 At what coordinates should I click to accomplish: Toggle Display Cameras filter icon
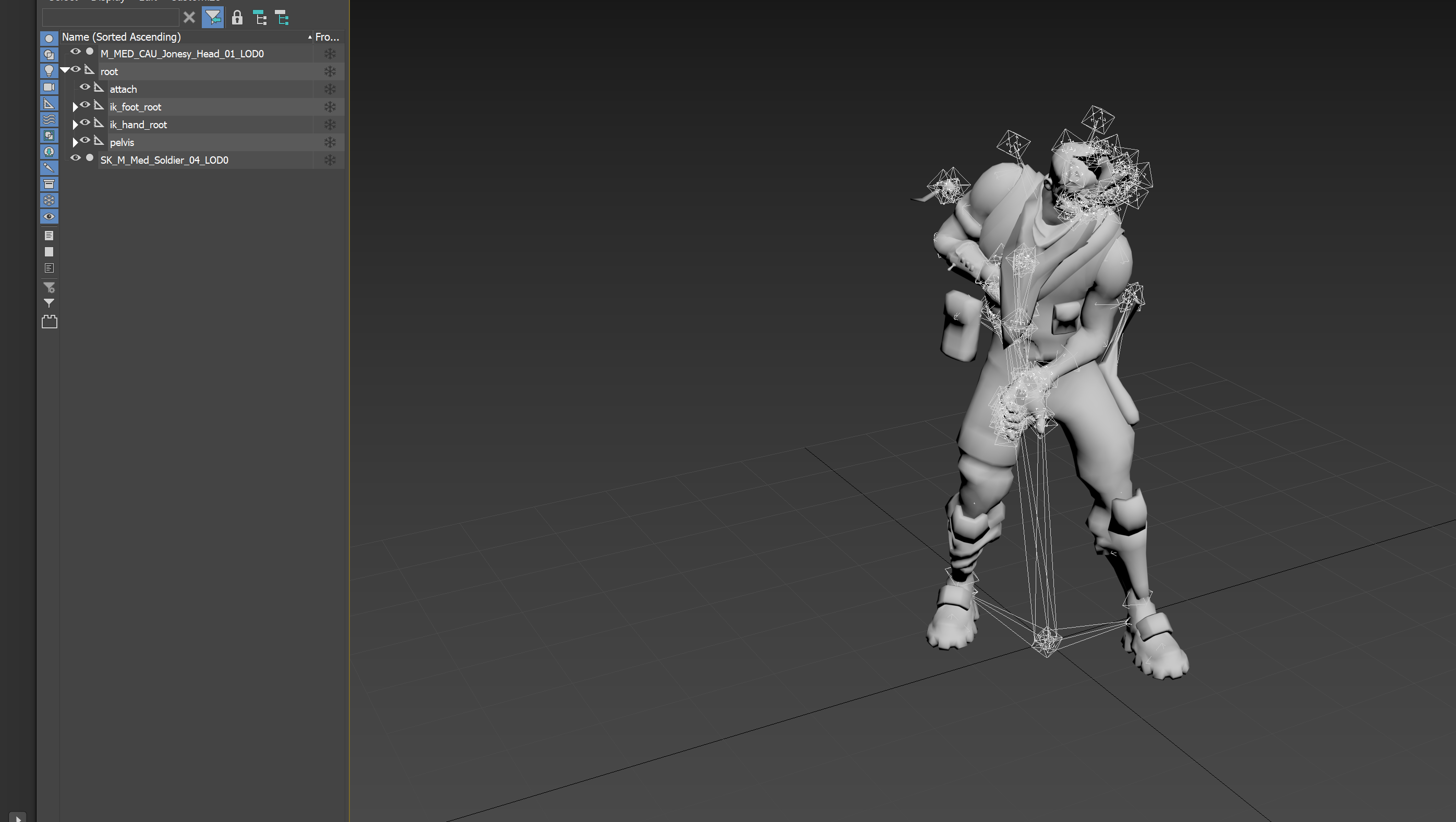coord(49,87)
